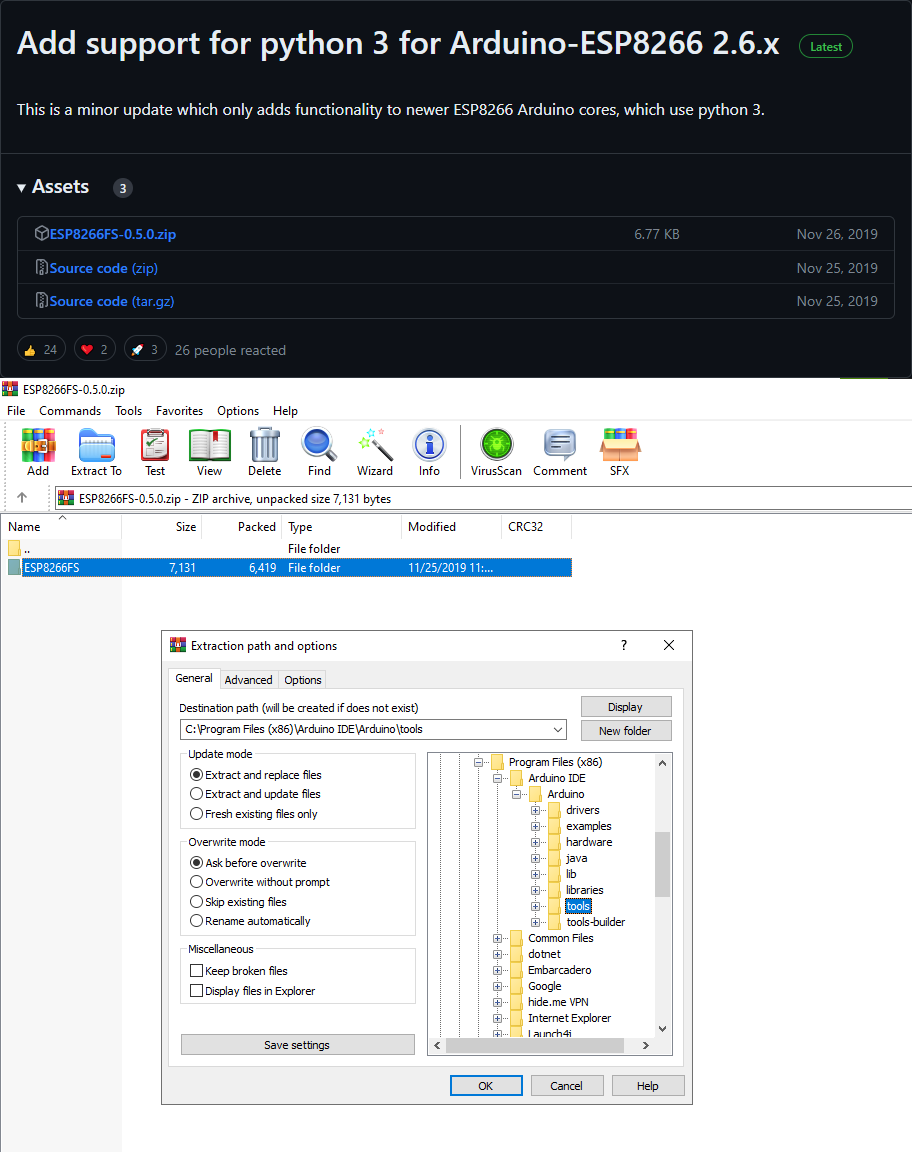Open the Favorites menu

coord(179,411)
